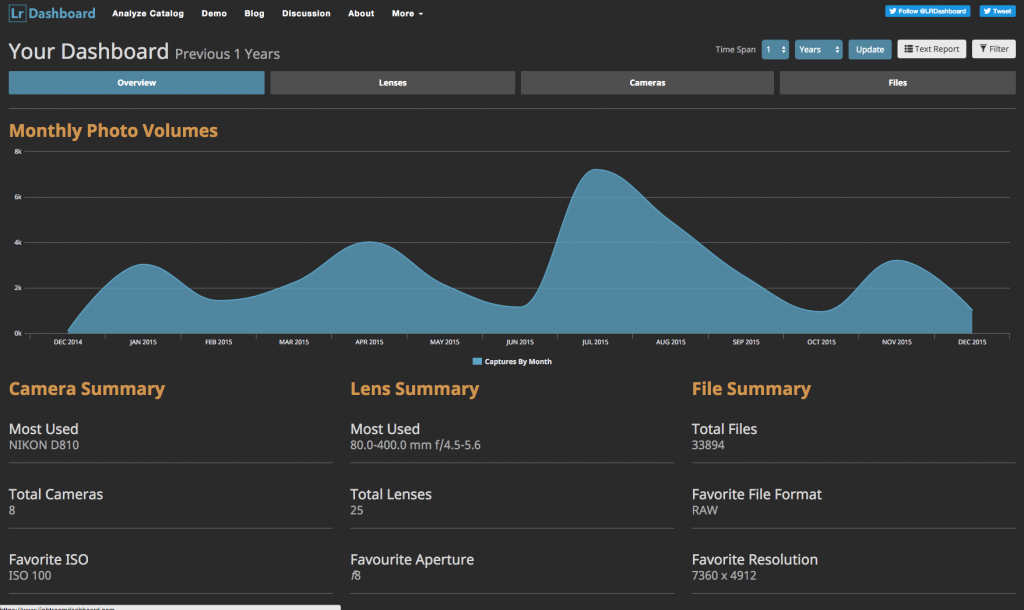Switch to the Lenses tab

tap(392, 83)
